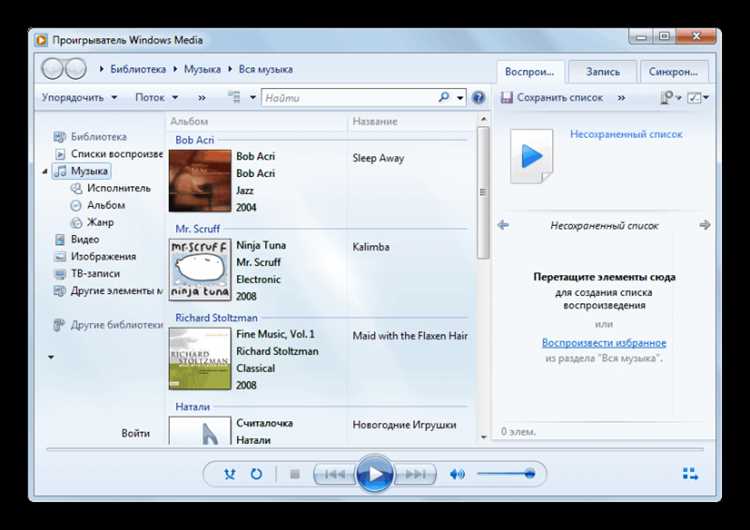Screen dimensions: 750x530
Task: Open the Упорядочить dropdown menu
Action: pos(79,98)
